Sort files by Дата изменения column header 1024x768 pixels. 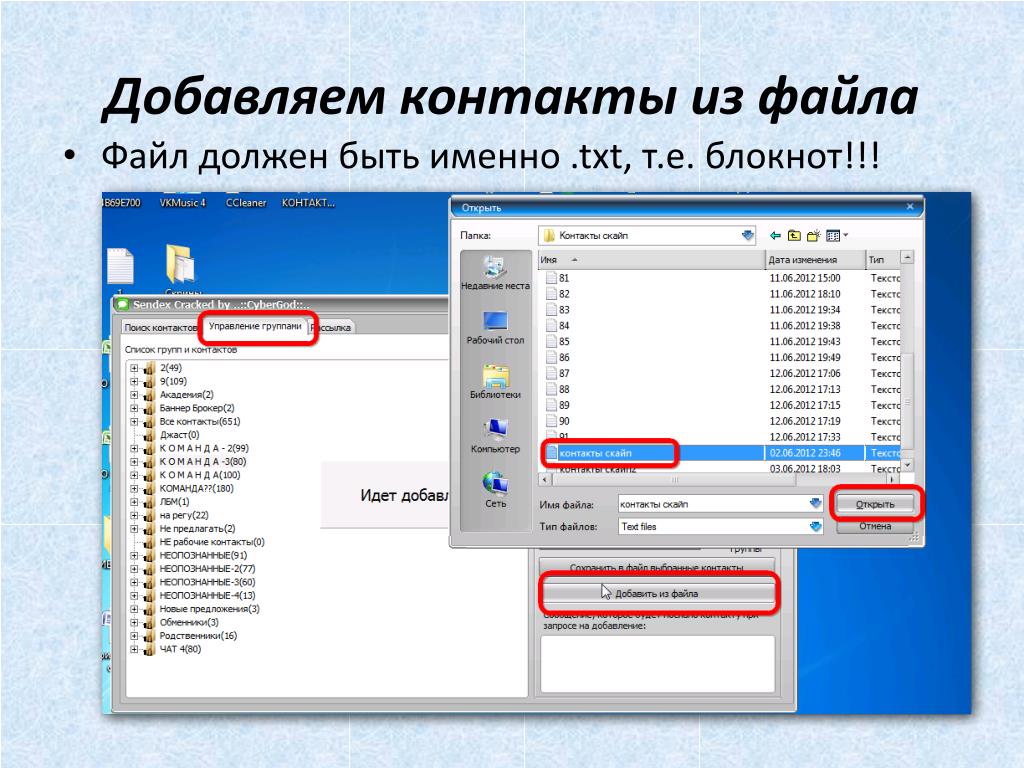point(815,260)
